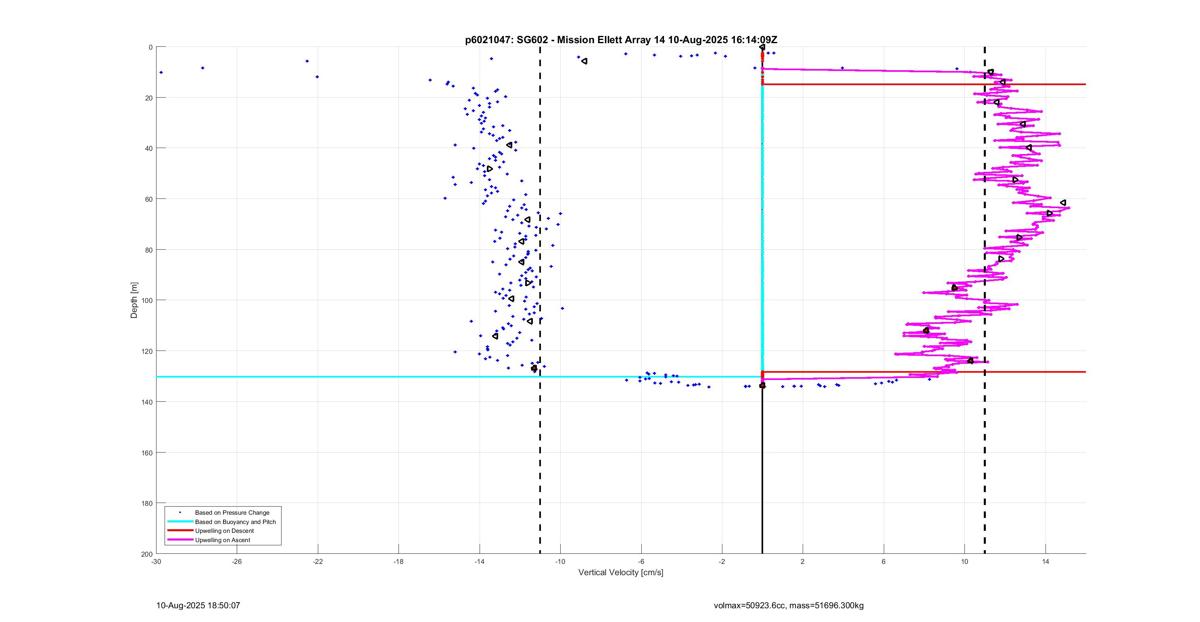Viewport: 1200px width, 622px height.
Task: Click positive x-axis tick label '10'
Action: [965, 561]
